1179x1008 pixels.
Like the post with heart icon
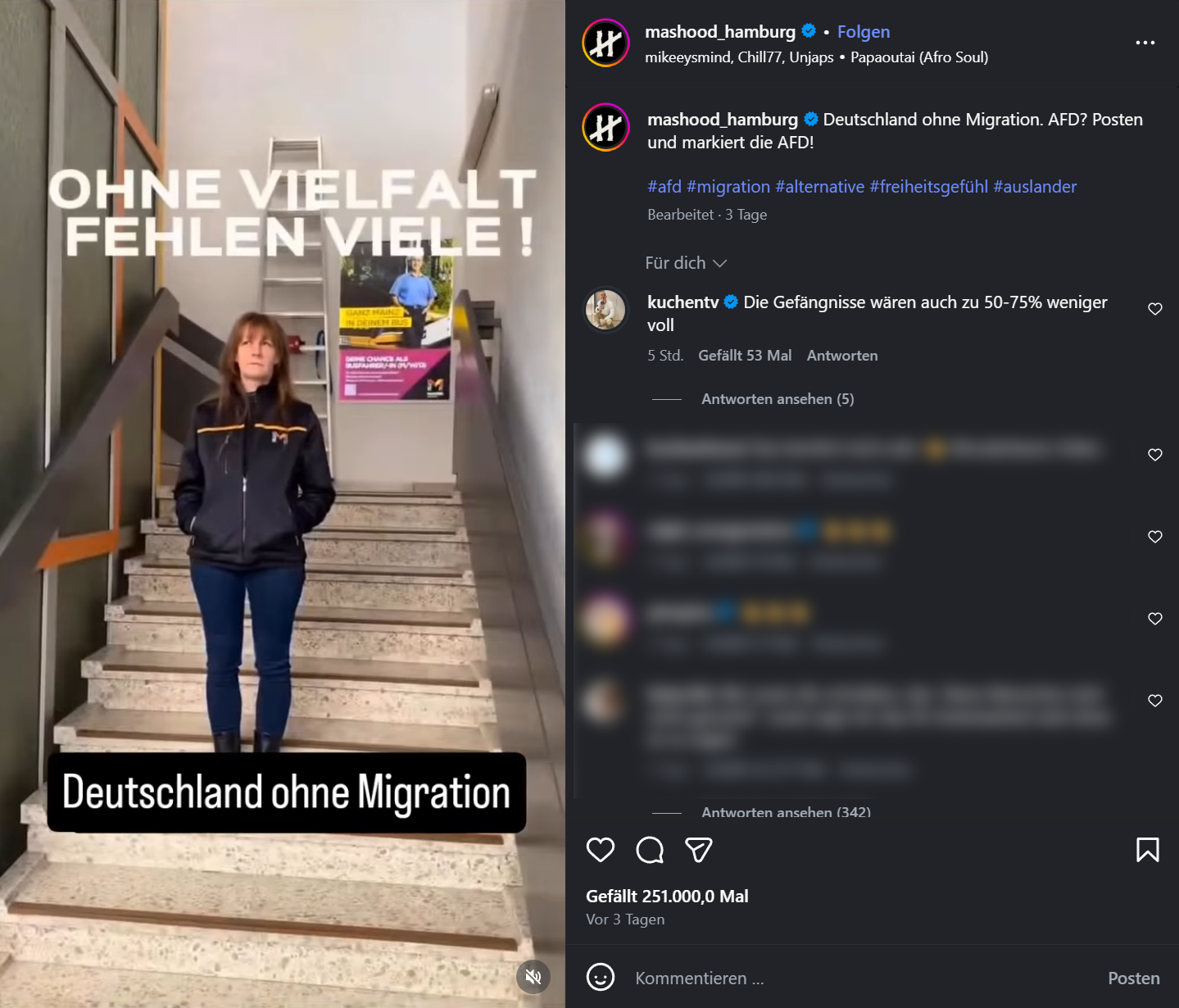[601, 850]
